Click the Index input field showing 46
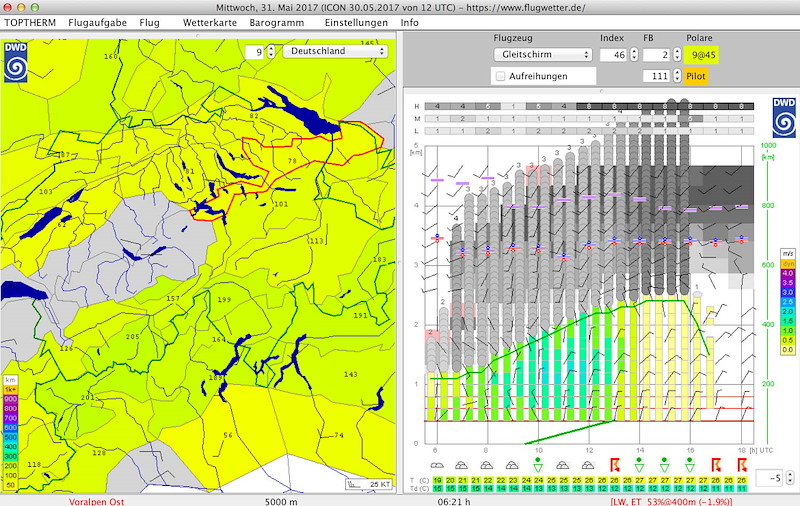800x506 pixels. coord(613,55)
